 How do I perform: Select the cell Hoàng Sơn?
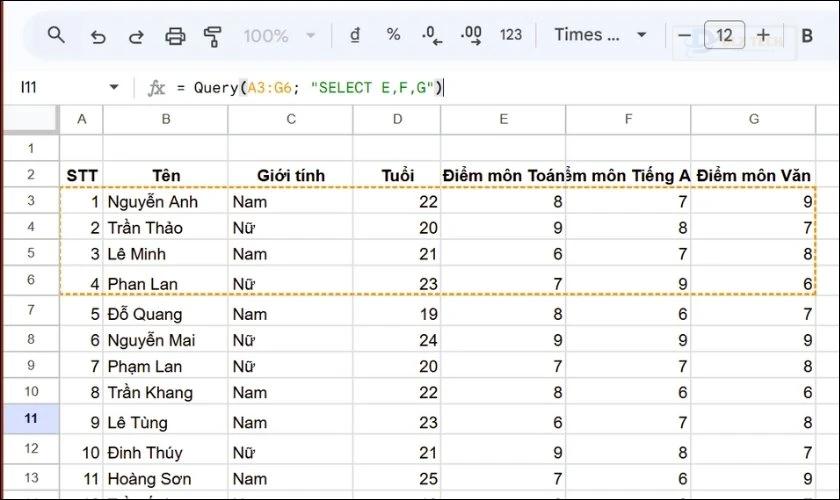[x=166, y=479]
